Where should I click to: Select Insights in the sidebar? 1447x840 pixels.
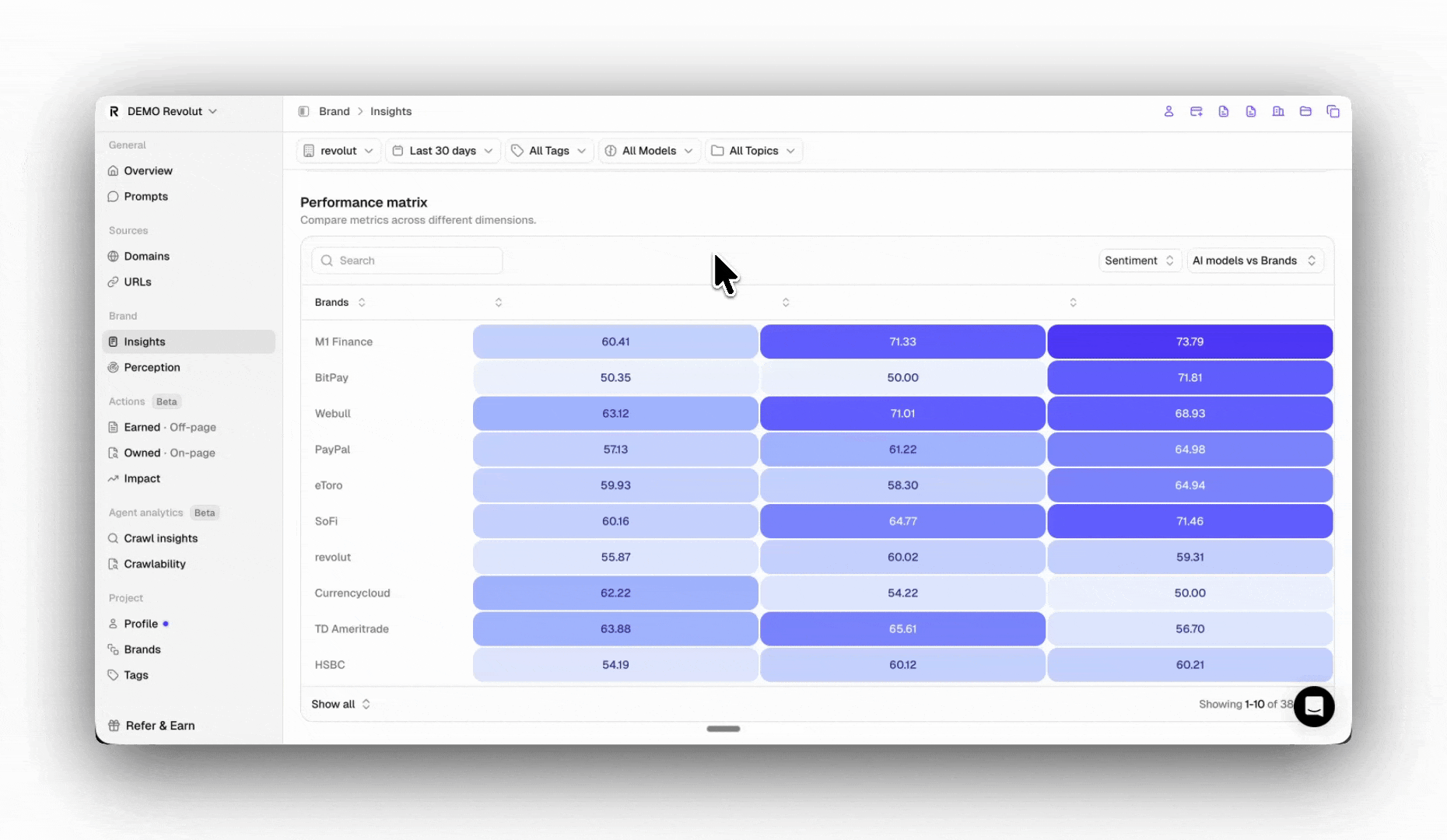coord(188,341)
